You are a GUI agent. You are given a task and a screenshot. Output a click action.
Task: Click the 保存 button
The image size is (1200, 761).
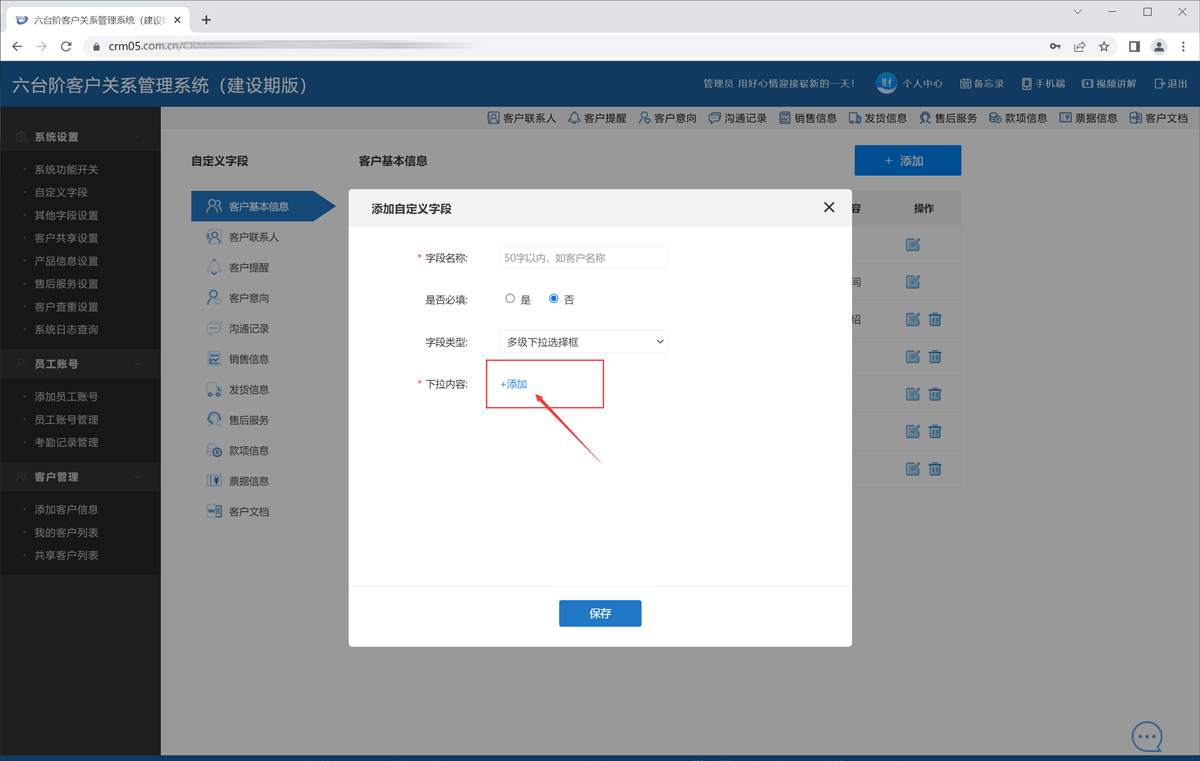tap(600, 613)
